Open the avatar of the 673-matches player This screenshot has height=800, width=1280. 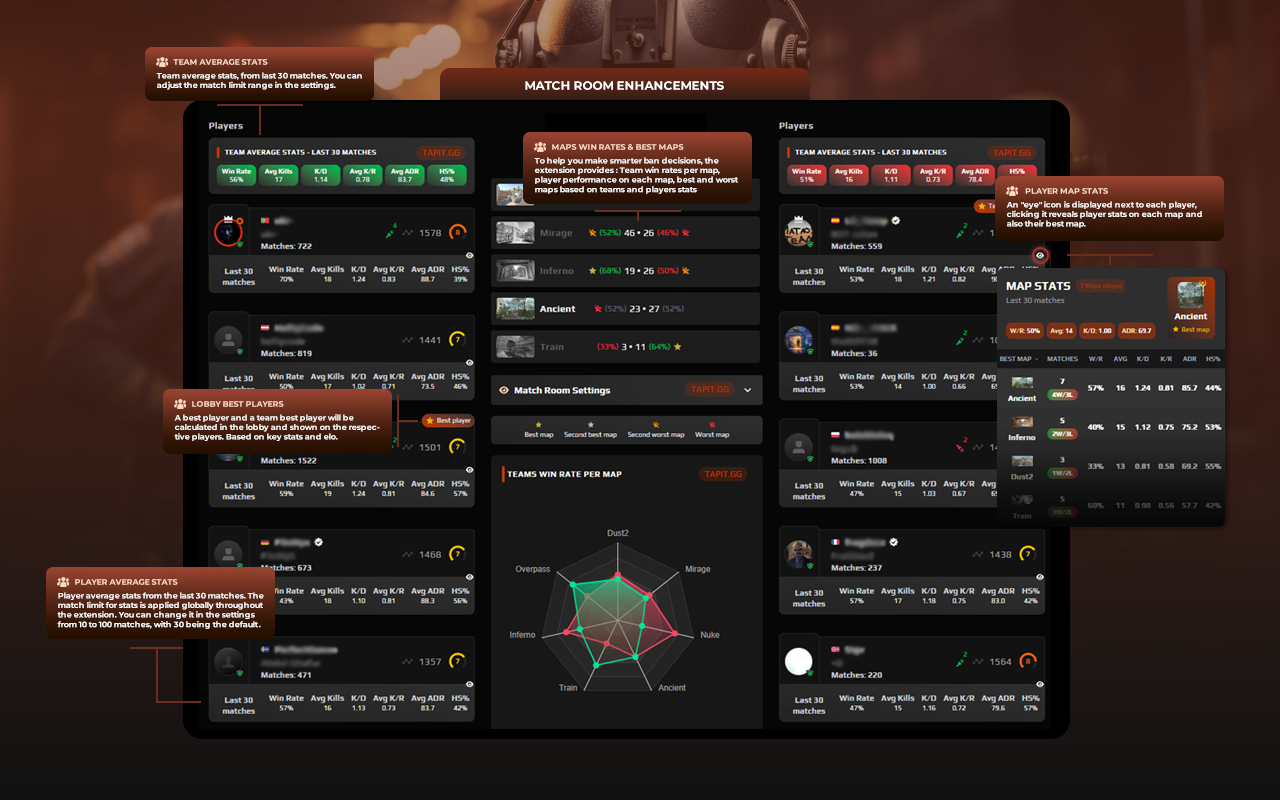(229, 554)
